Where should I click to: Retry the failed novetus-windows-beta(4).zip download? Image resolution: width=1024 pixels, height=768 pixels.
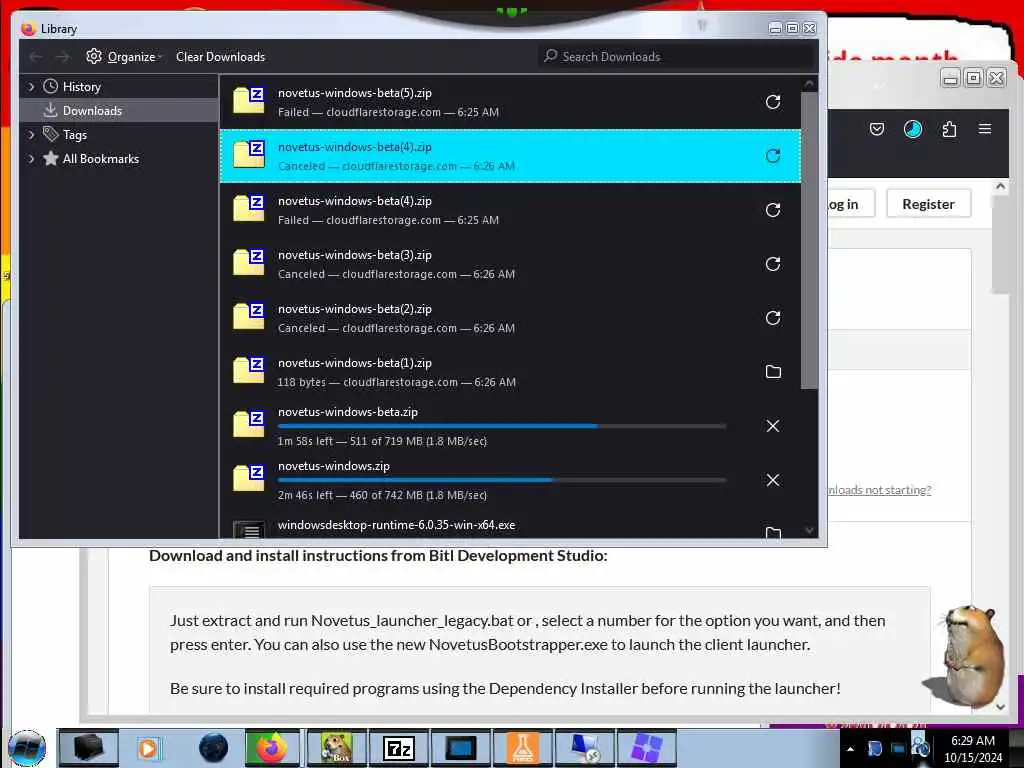pyautogui.click(x=773, y=210)
